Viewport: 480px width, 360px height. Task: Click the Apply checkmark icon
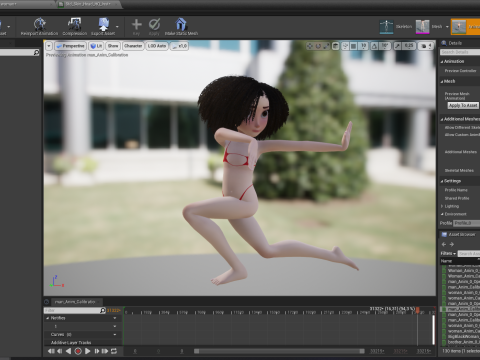[x=154, y=24]
